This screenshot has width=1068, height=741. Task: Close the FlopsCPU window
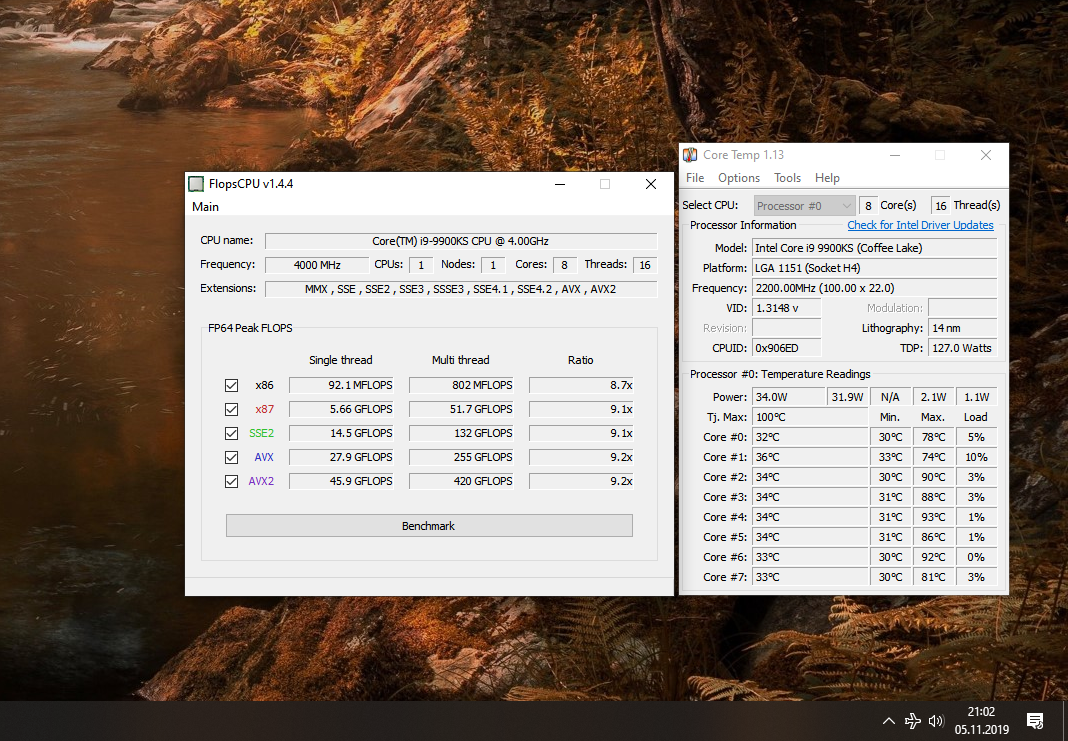(650, 184)
